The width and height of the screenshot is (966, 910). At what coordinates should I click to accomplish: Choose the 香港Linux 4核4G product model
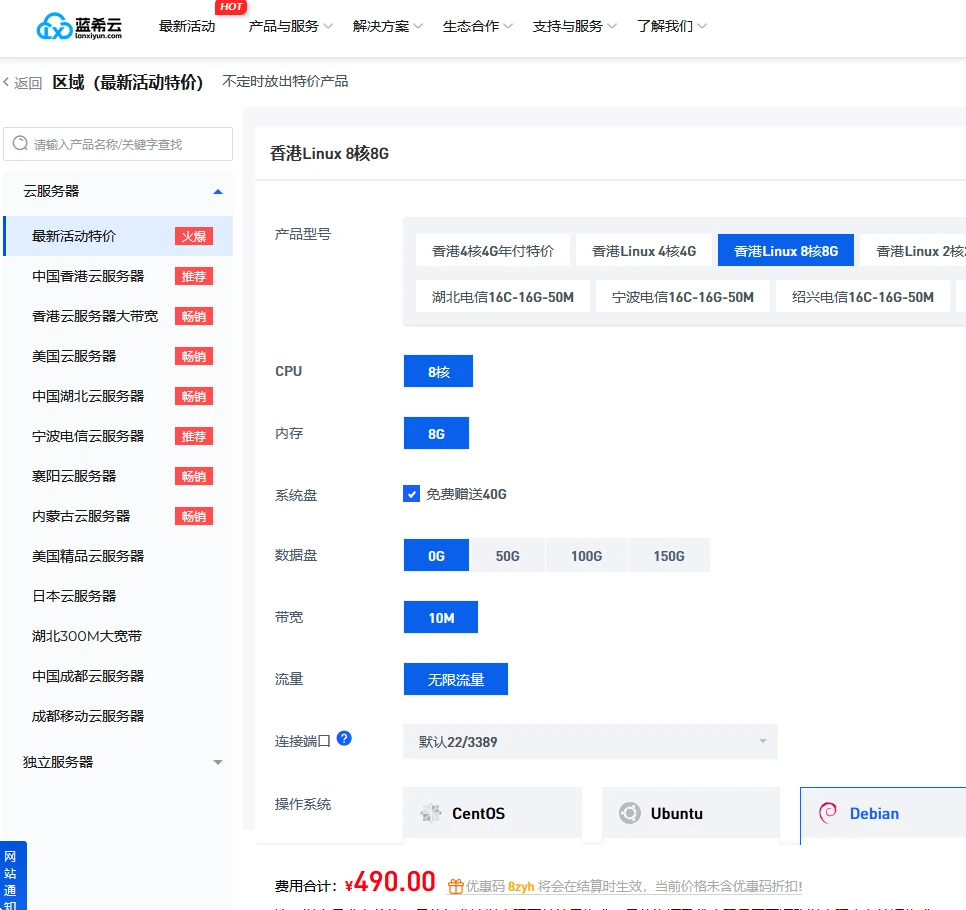click(643, 251)
